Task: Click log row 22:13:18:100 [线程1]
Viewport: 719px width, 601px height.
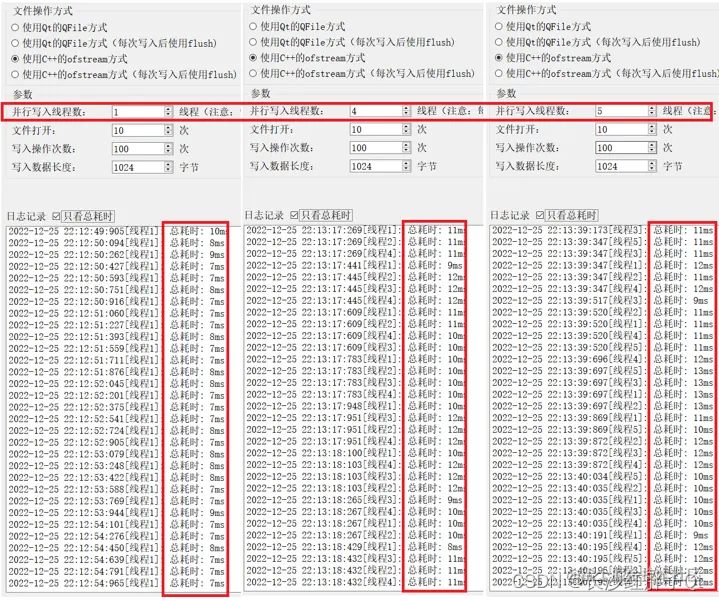Action: 355,453
